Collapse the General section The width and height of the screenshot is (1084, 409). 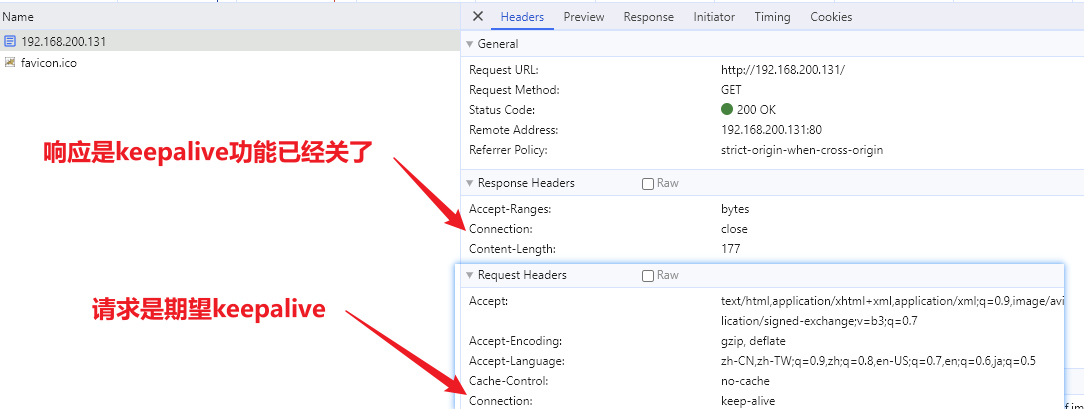coord(470,45)
